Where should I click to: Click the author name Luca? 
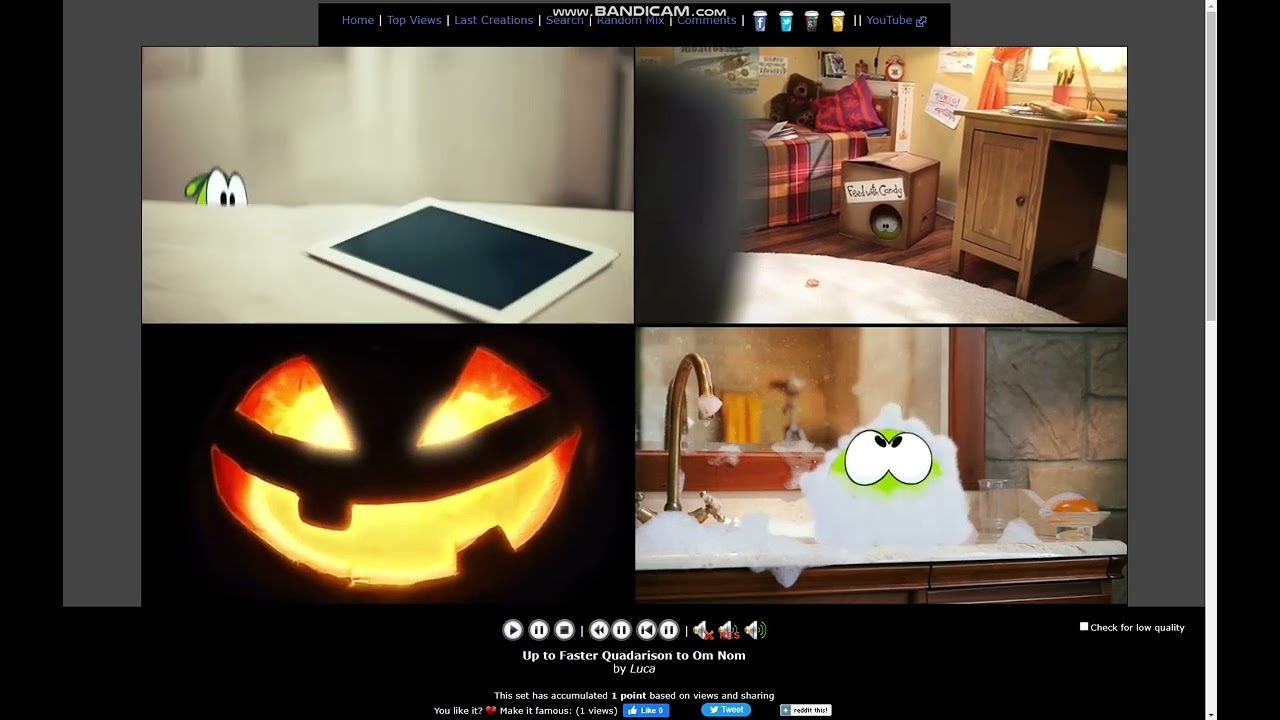pos(642,669)
